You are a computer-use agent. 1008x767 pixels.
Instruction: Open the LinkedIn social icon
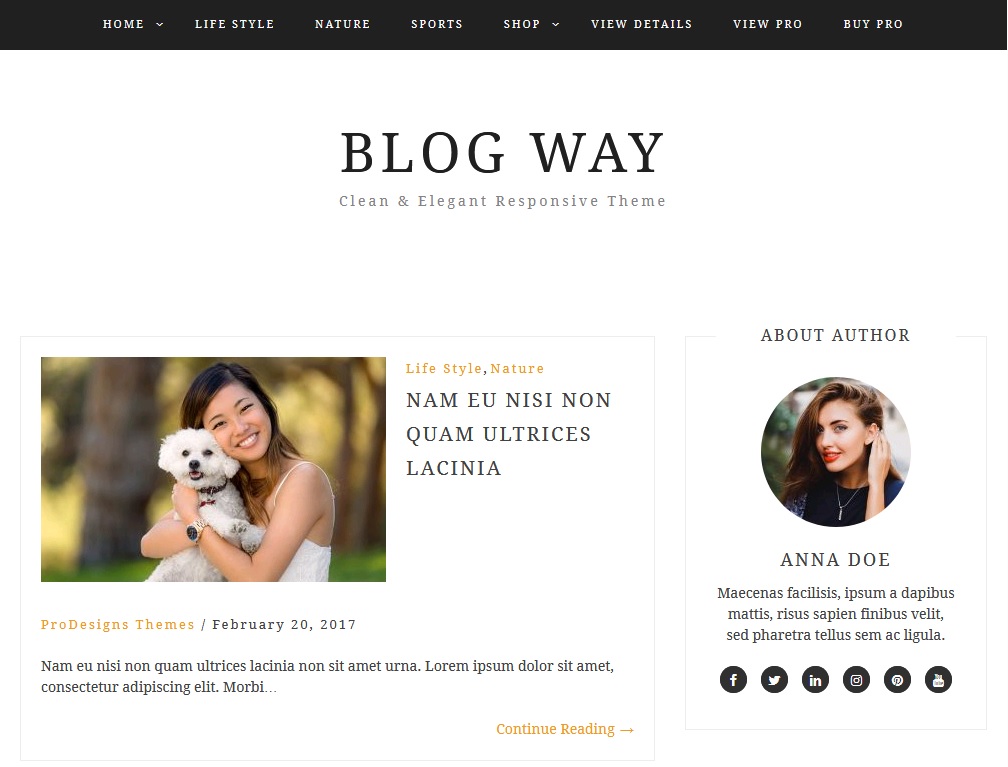[x=815, y=680]
